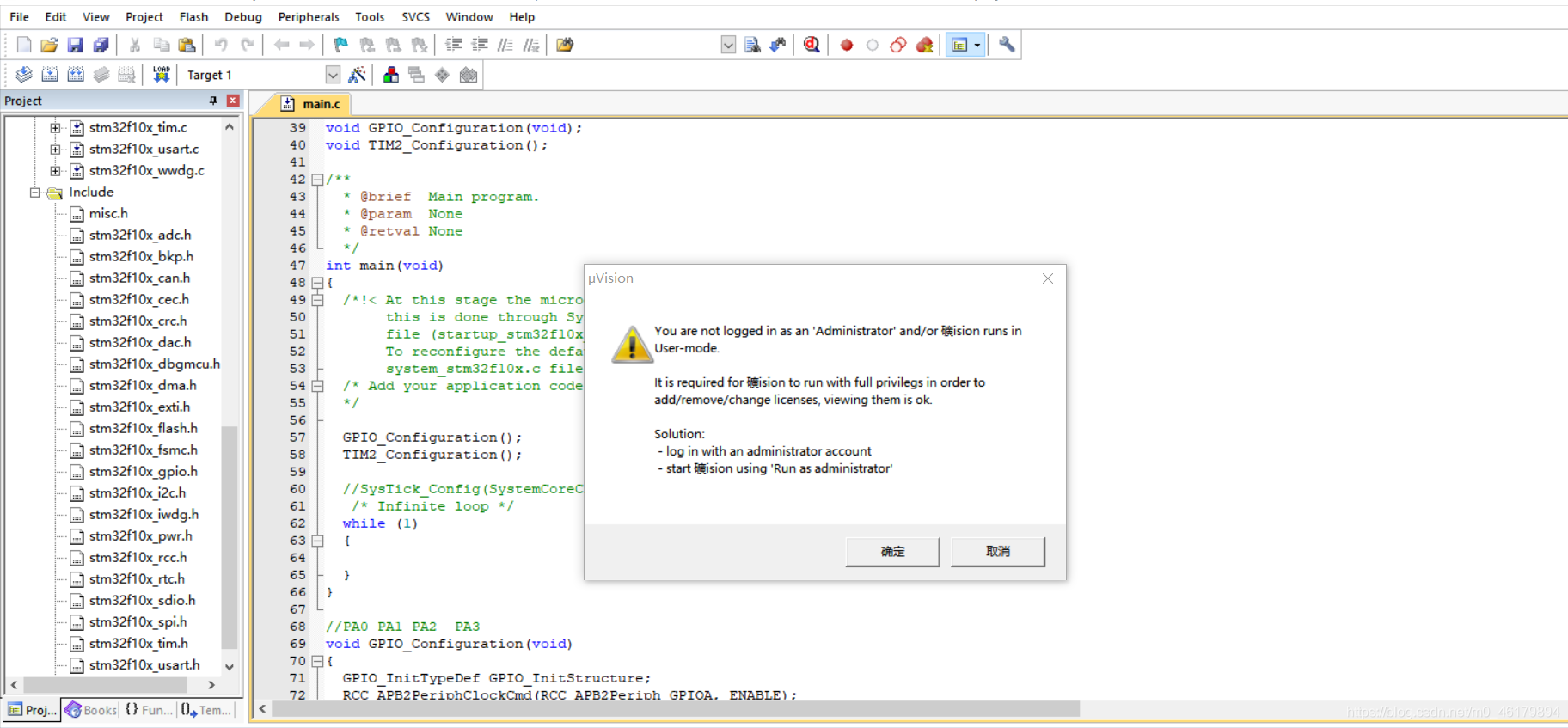The height and width of the screenshot is (728, 1568).
Task: Open Manage Project Items with the colored blocks icon
Action: [391, 75]
